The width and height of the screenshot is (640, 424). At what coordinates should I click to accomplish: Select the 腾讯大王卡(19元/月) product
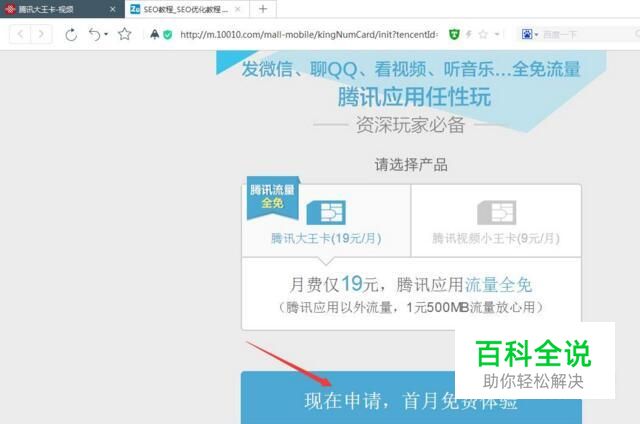[x=326, y=220]
